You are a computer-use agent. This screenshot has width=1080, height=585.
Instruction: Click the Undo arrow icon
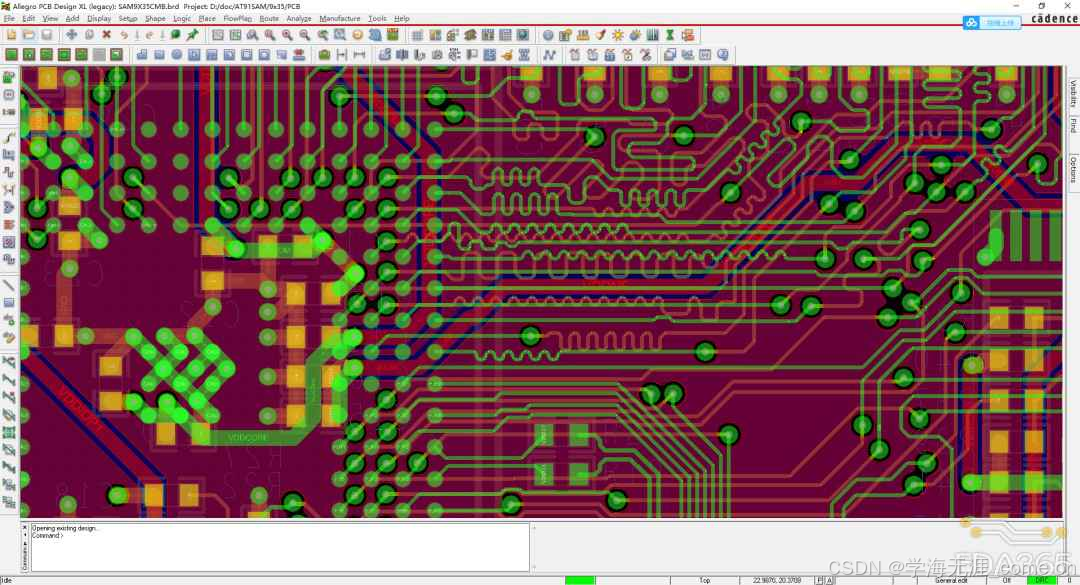coord(124,34)
